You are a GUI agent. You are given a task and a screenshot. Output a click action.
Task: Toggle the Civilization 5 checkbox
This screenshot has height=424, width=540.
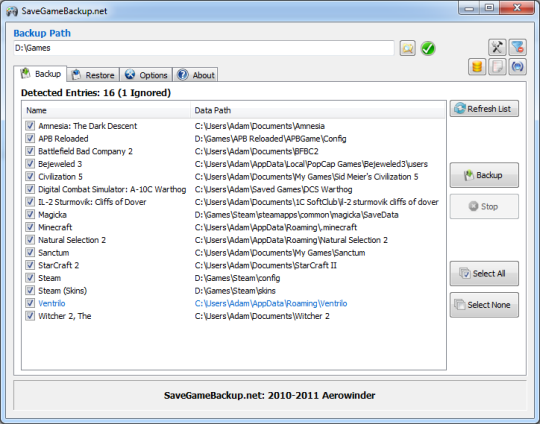point(30,176)
